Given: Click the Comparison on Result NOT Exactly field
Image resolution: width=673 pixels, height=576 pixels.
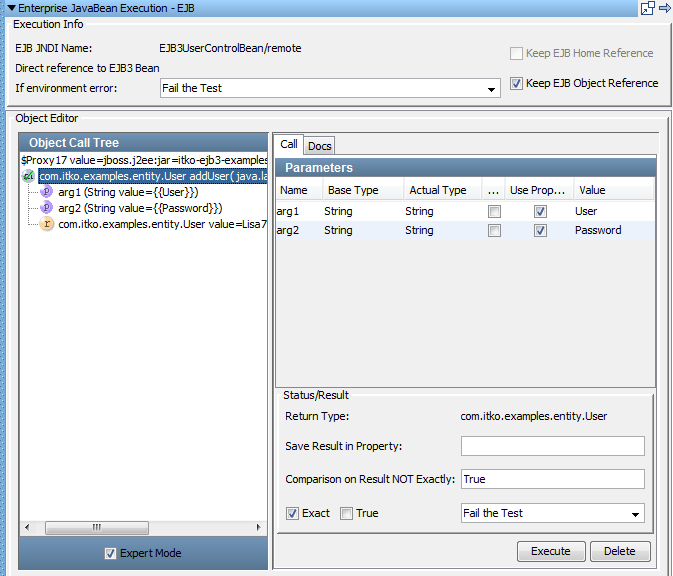Looking at the screenshot, I should click(553, 479).
